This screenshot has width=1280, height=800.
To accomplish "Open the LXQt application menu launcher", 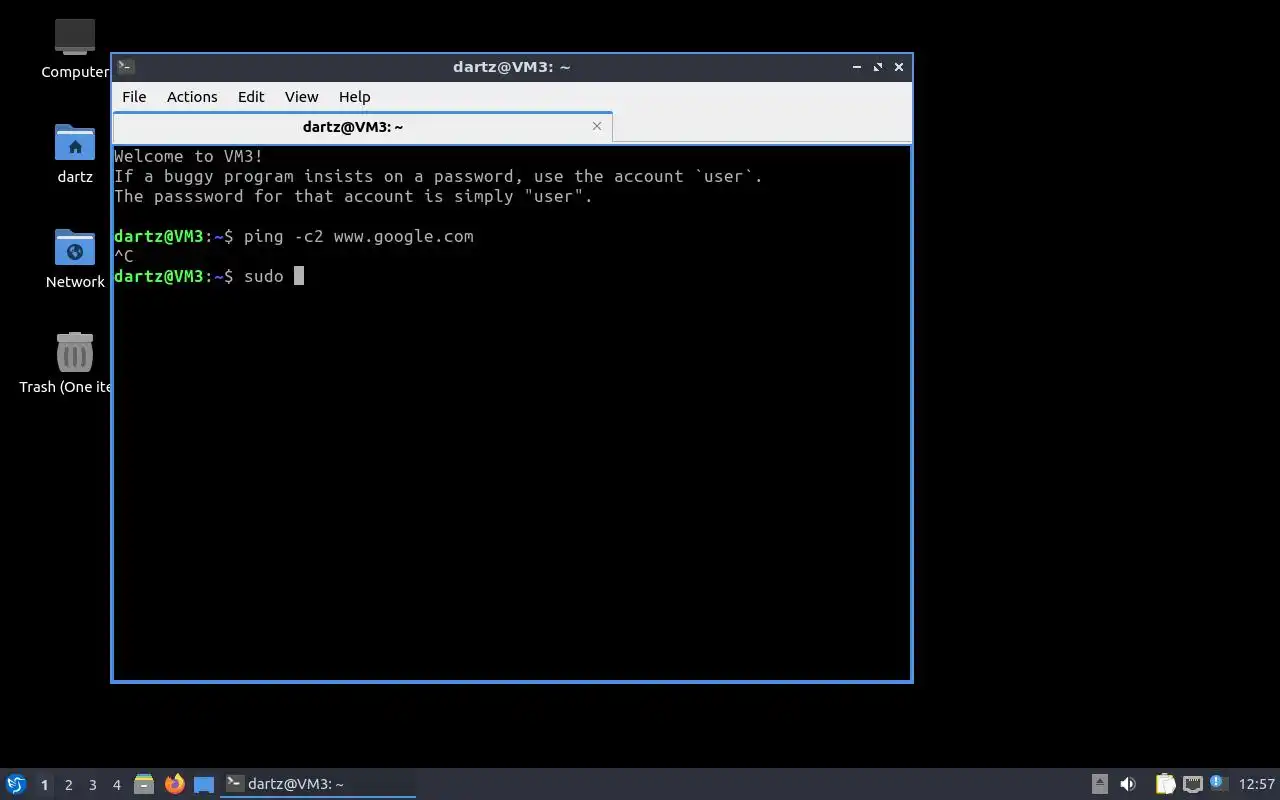I will click(16, 784).
